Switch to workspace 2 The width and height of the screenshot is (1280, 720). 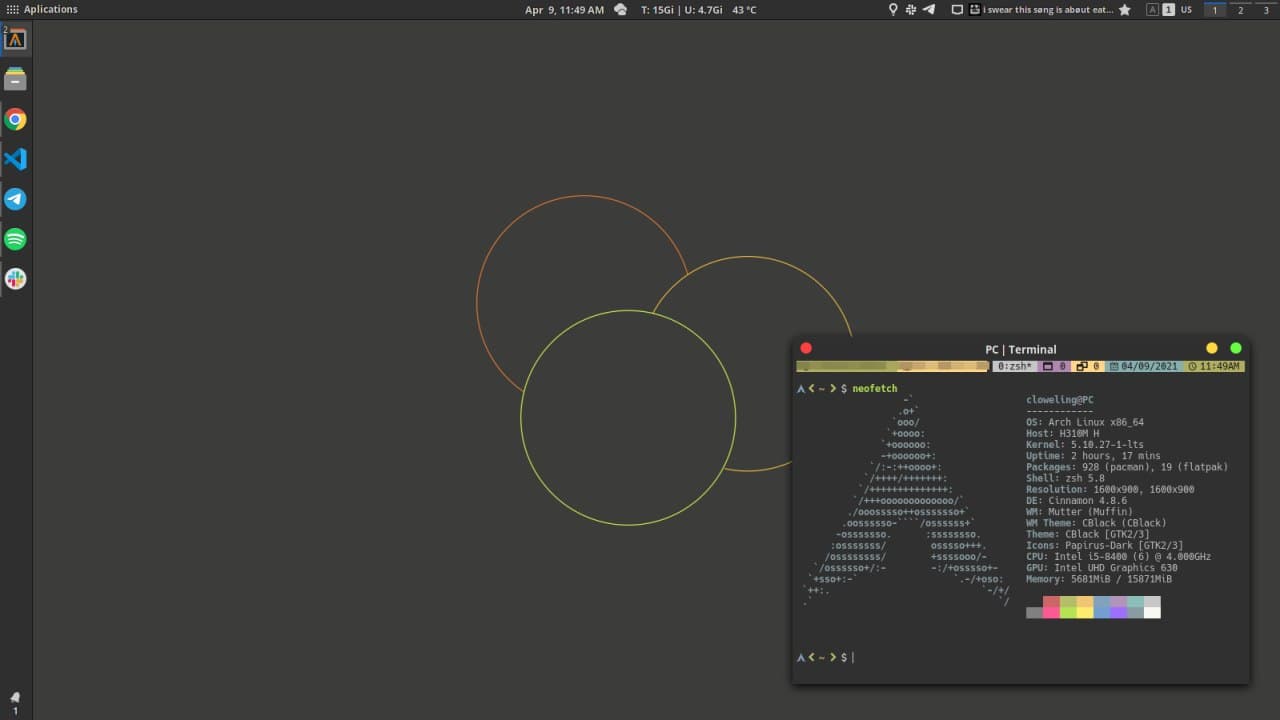pos(1241,9)
